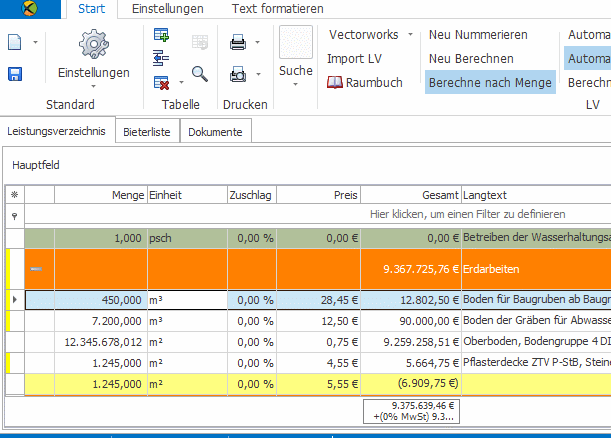Switch to the Bieterliste tab
This screenshot has width=611, height=438.
click(x=147, y=132)
